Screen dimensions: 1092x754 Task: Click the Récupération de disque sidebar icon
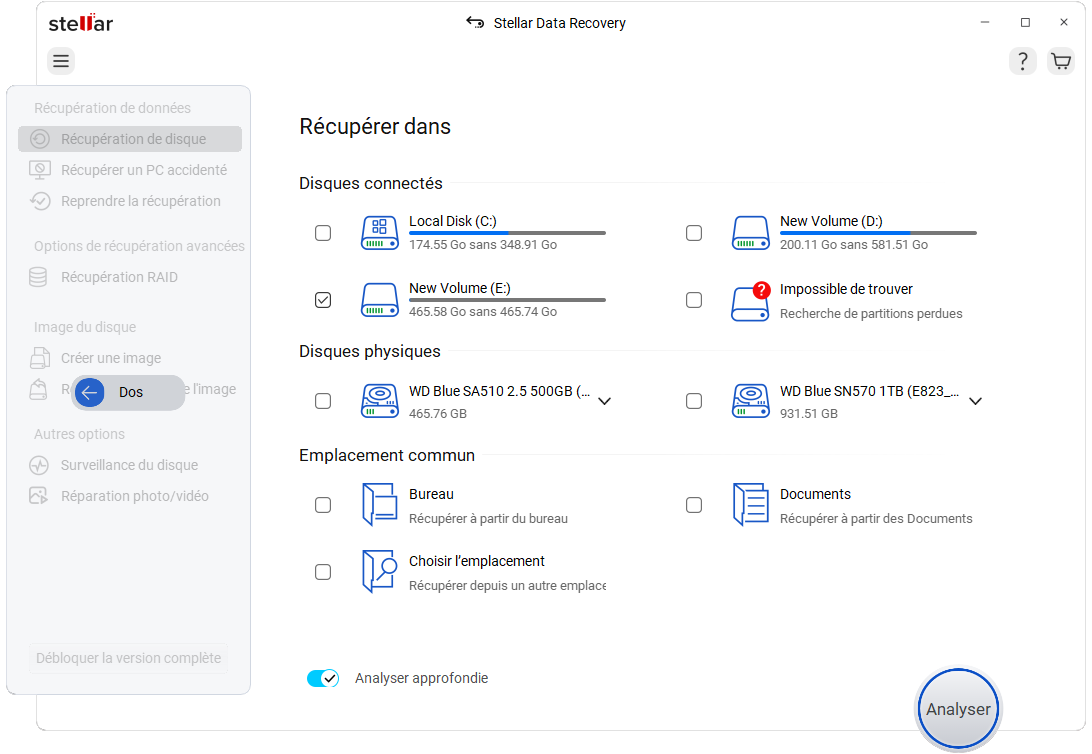point(40,139)
